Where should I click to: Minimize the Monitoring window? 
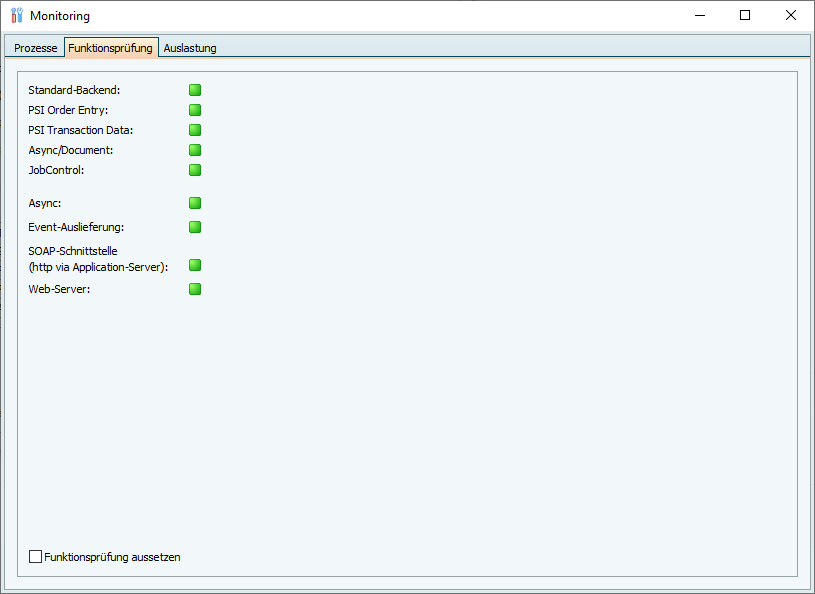[x=699, y=16]
